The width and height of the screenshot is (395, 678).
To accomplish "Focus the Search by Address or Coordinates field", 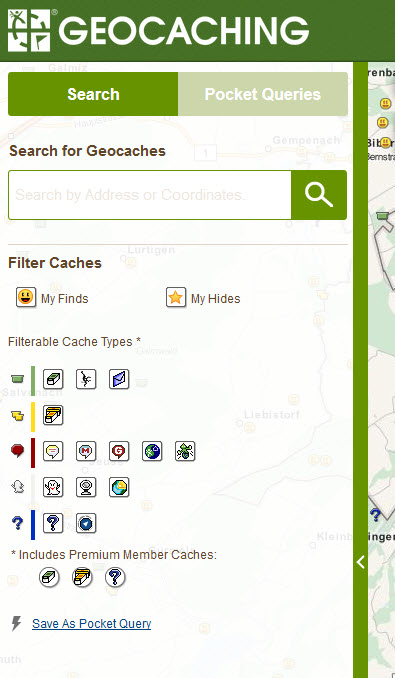I will tap(150, 195).
